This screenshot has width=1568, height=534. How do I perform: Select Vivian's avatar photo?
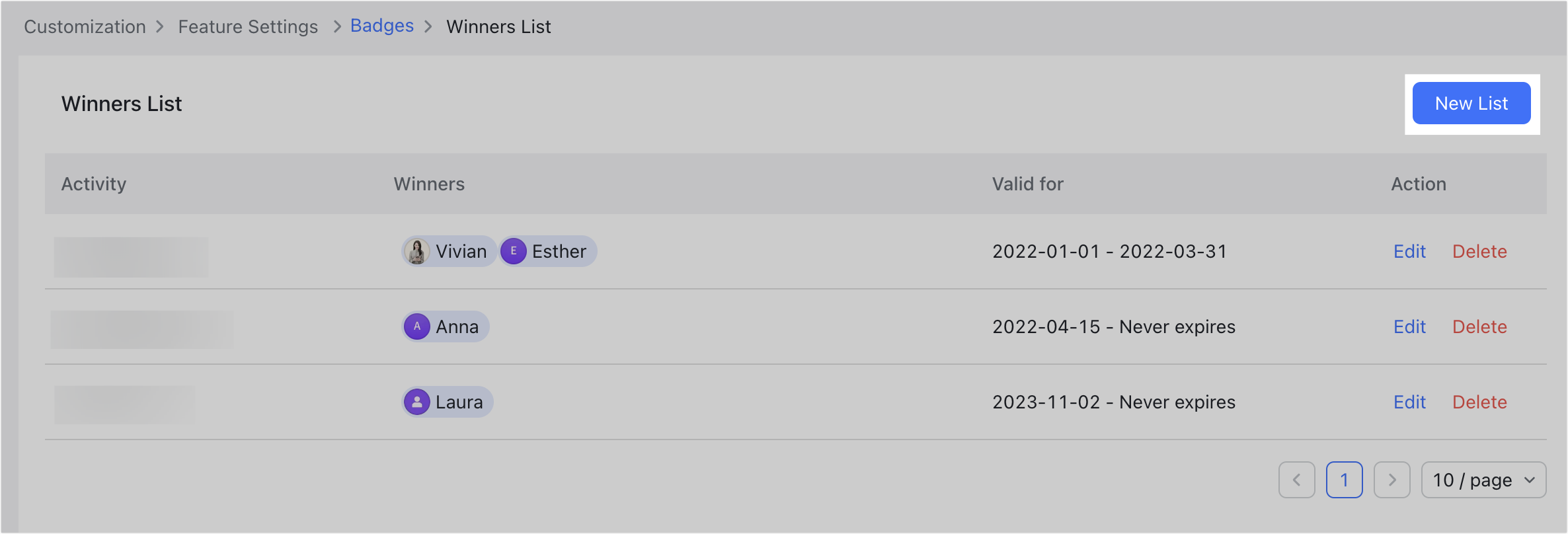click(417, 251)
